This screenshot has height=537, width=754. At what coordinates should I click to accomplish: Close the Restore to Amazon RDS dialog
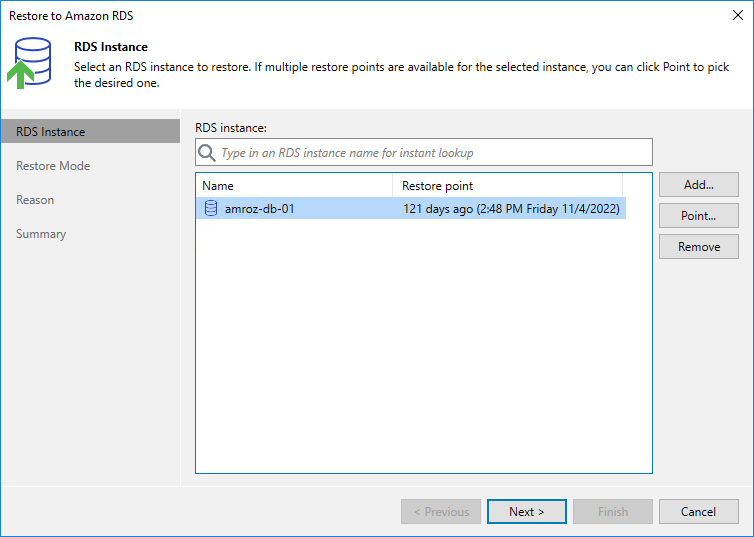[x=738, y=16]
